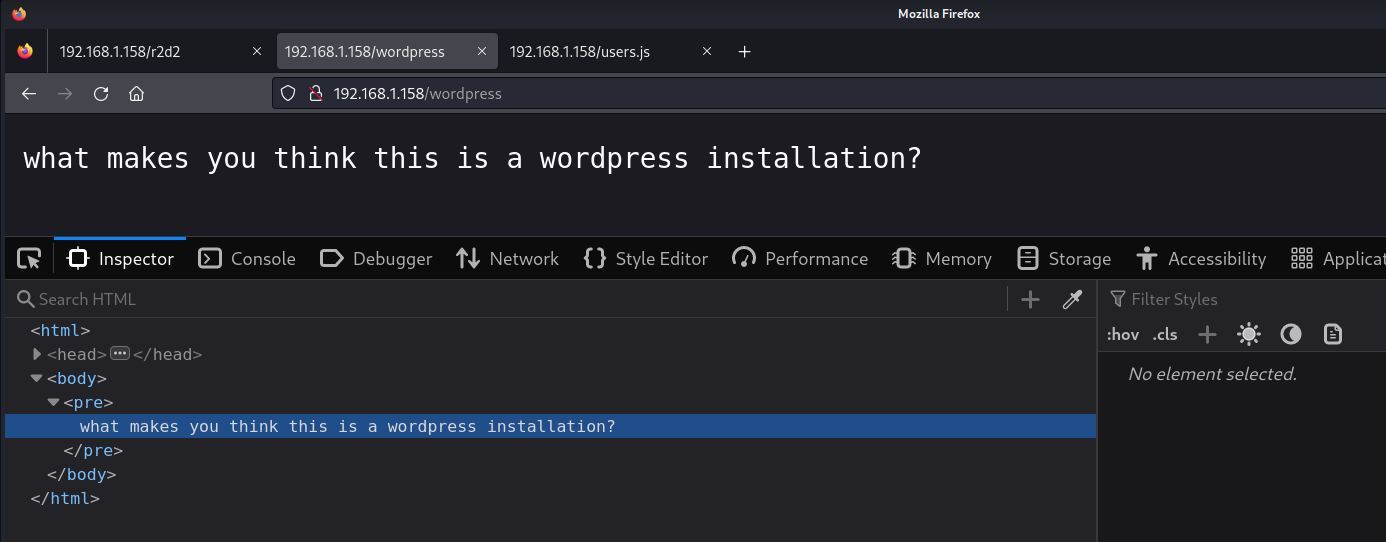Open the Memory panel tab

942,259
